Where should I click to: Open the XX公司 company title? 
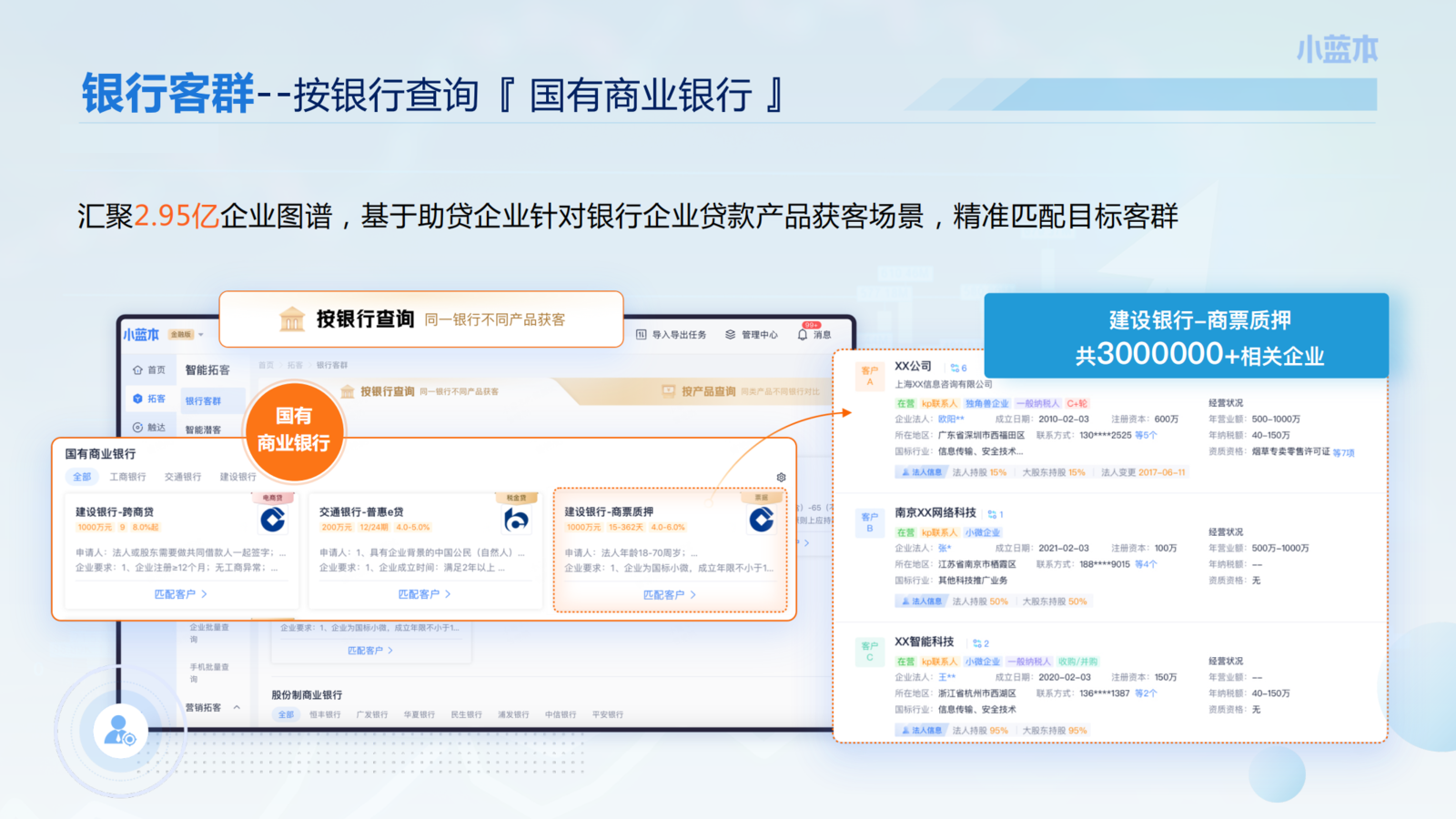coord(914,367)
